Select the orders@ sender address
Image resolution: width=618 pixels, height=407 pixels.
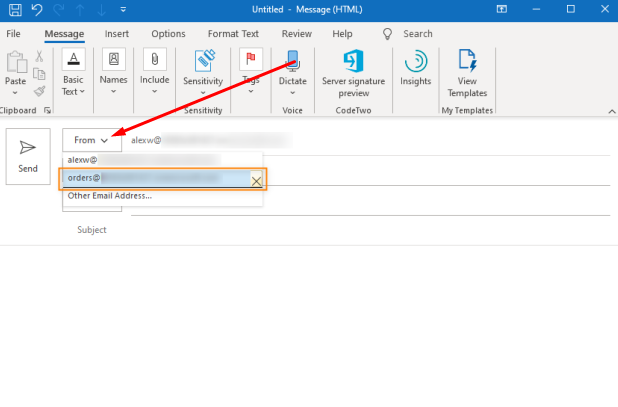coord(157,178)
